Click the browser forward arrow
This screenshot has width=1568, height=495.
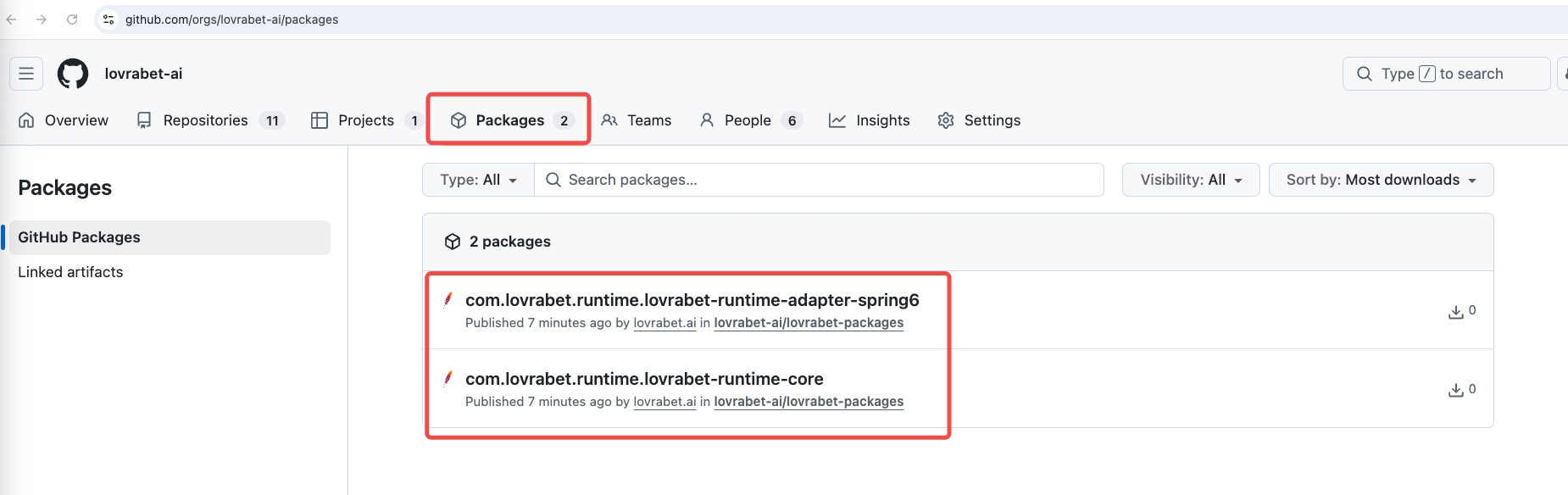42,19
